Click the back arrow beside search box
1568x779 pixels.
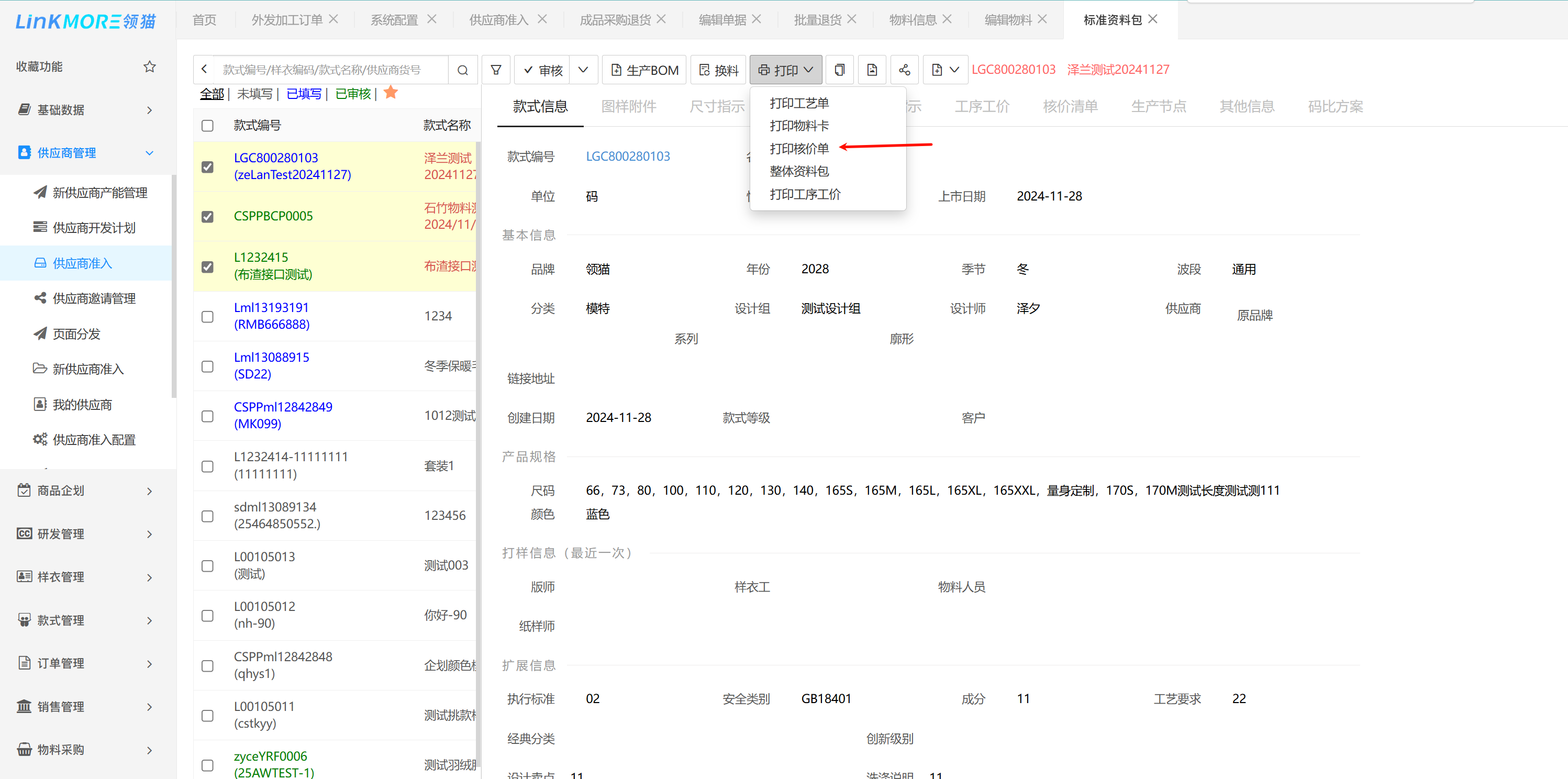tap(205, 70)
